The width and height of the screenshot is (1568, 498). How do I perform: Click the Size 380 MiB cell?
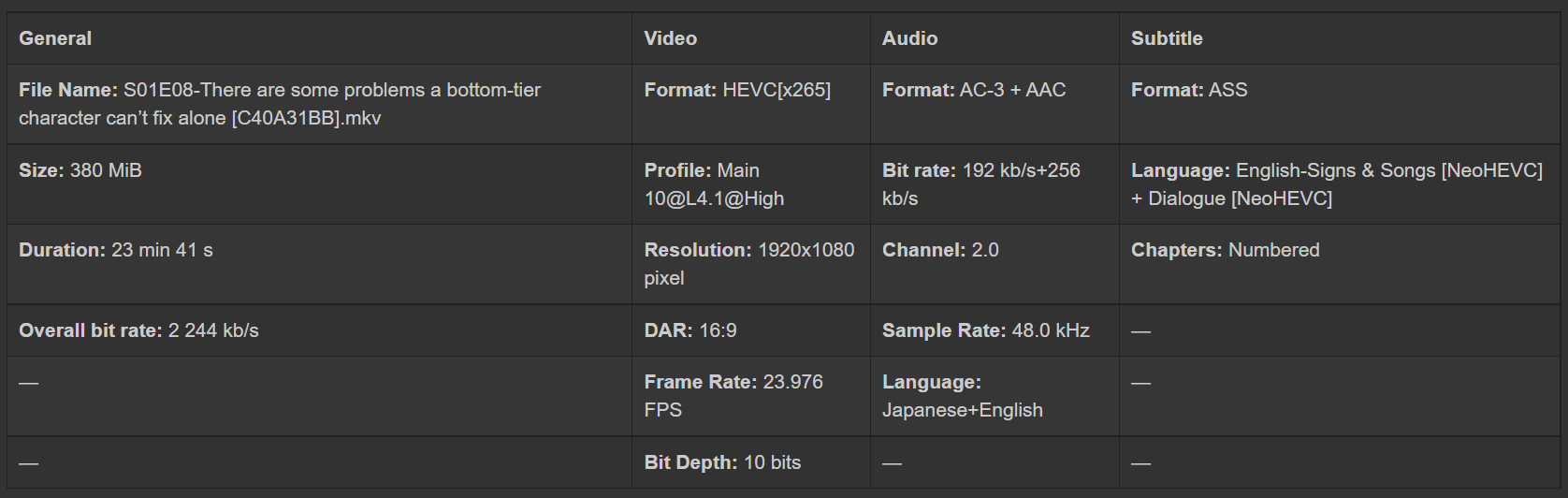[x=80, y=170]
